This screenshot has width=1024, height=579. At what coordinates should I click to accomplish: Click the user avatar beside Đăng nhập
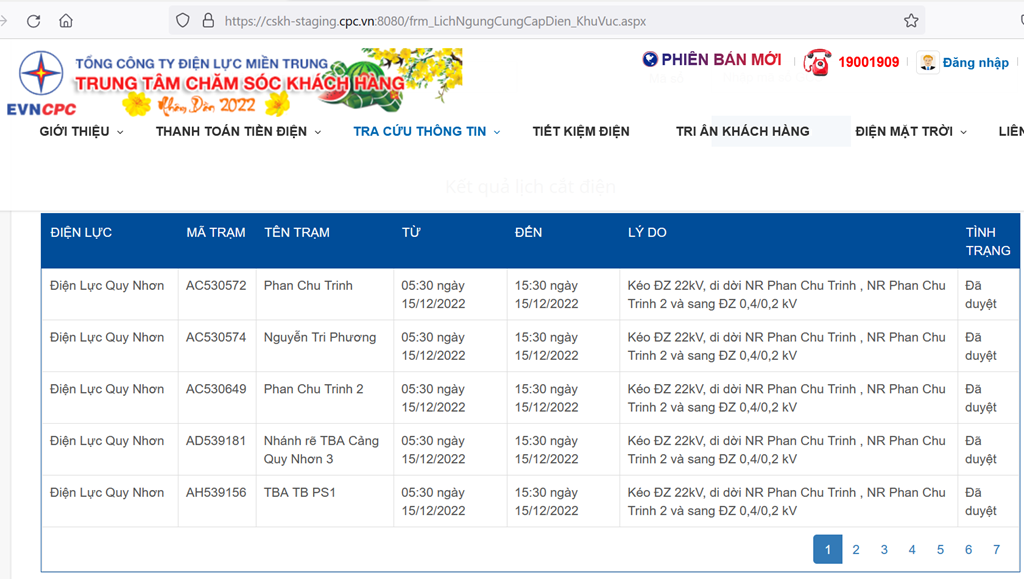pos(927,62)
